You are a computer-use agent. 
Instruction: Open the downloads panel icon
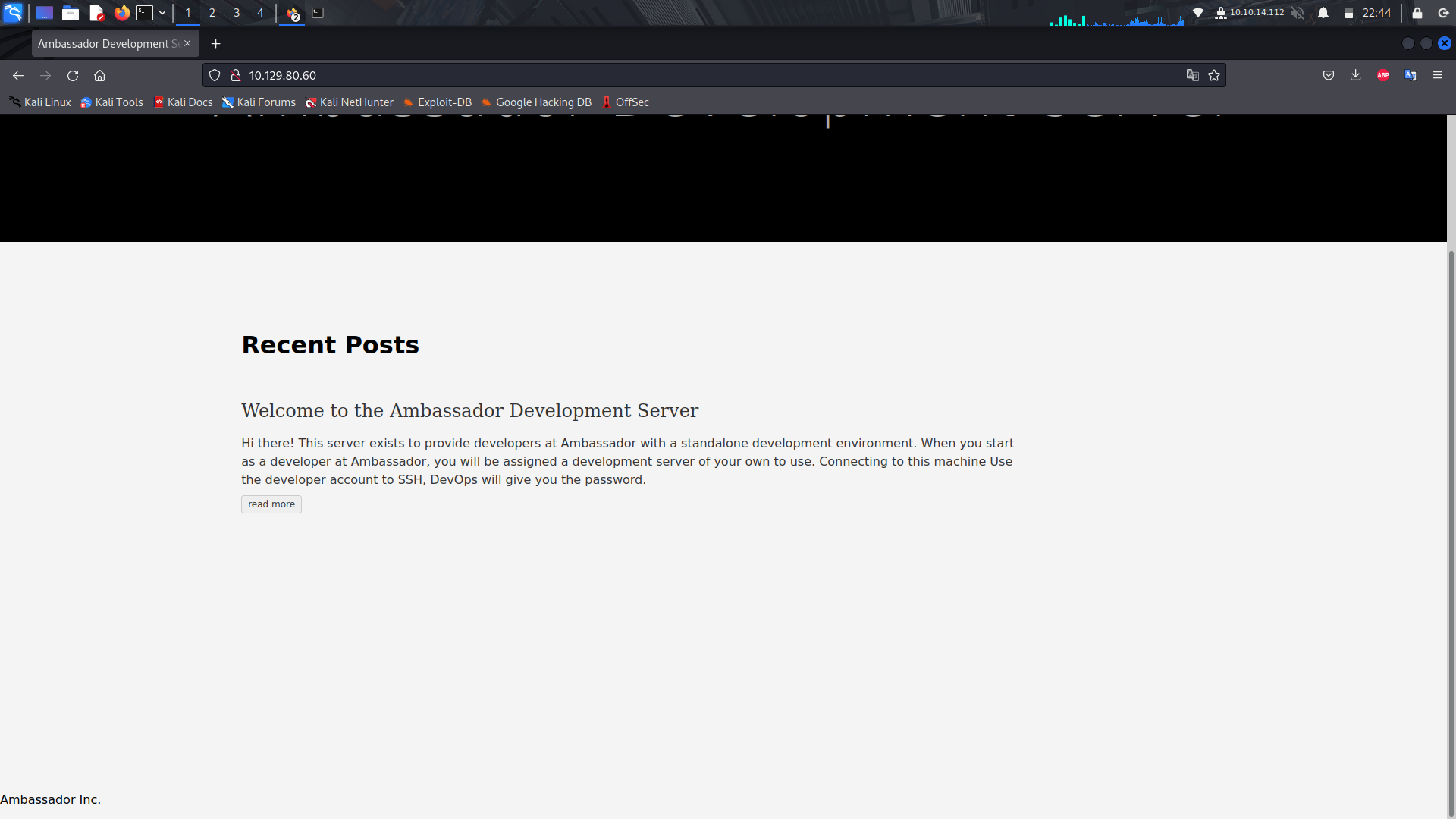pos(1355,75)
